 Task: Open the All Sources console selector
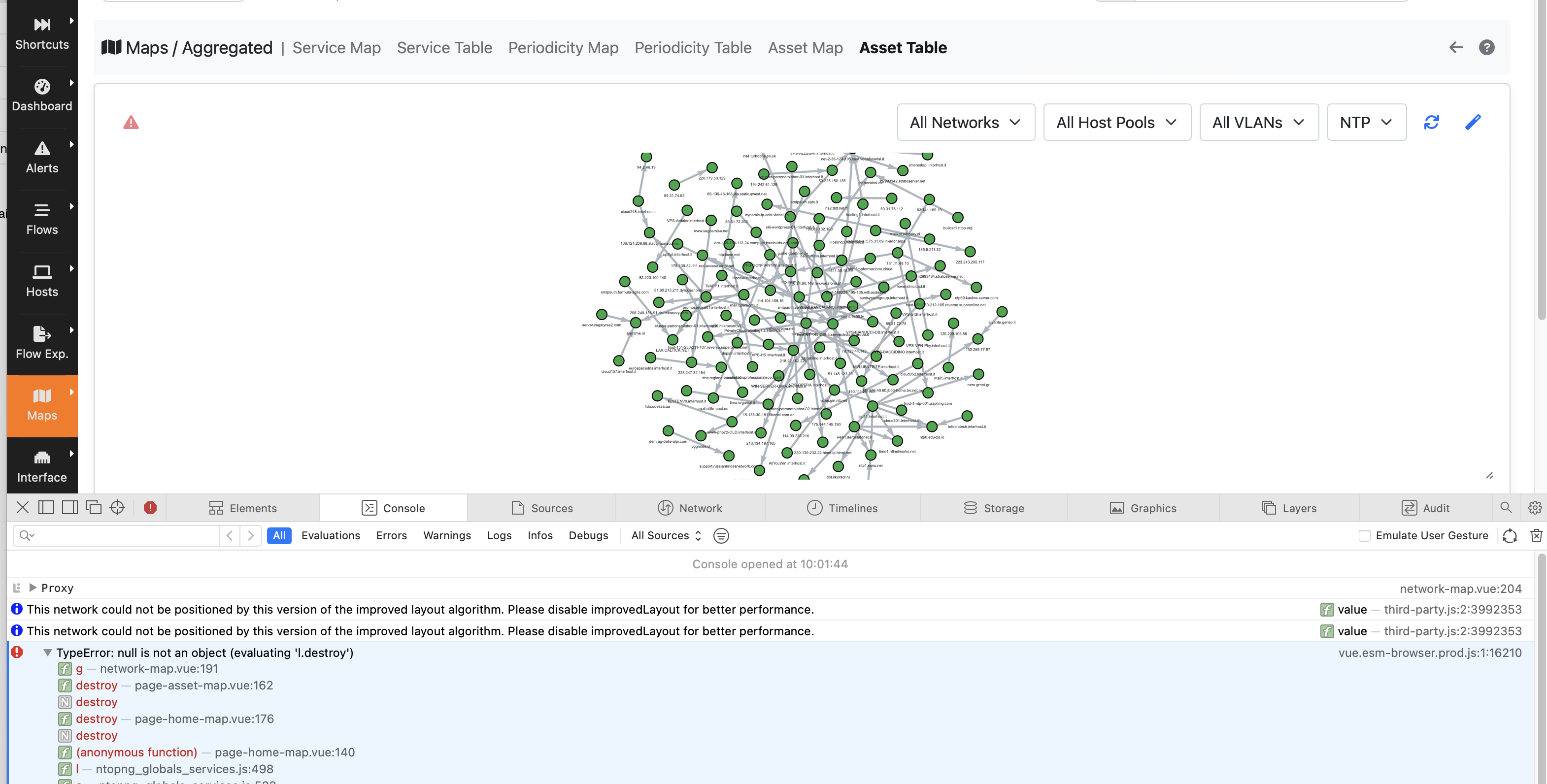[x=666, y=535]
